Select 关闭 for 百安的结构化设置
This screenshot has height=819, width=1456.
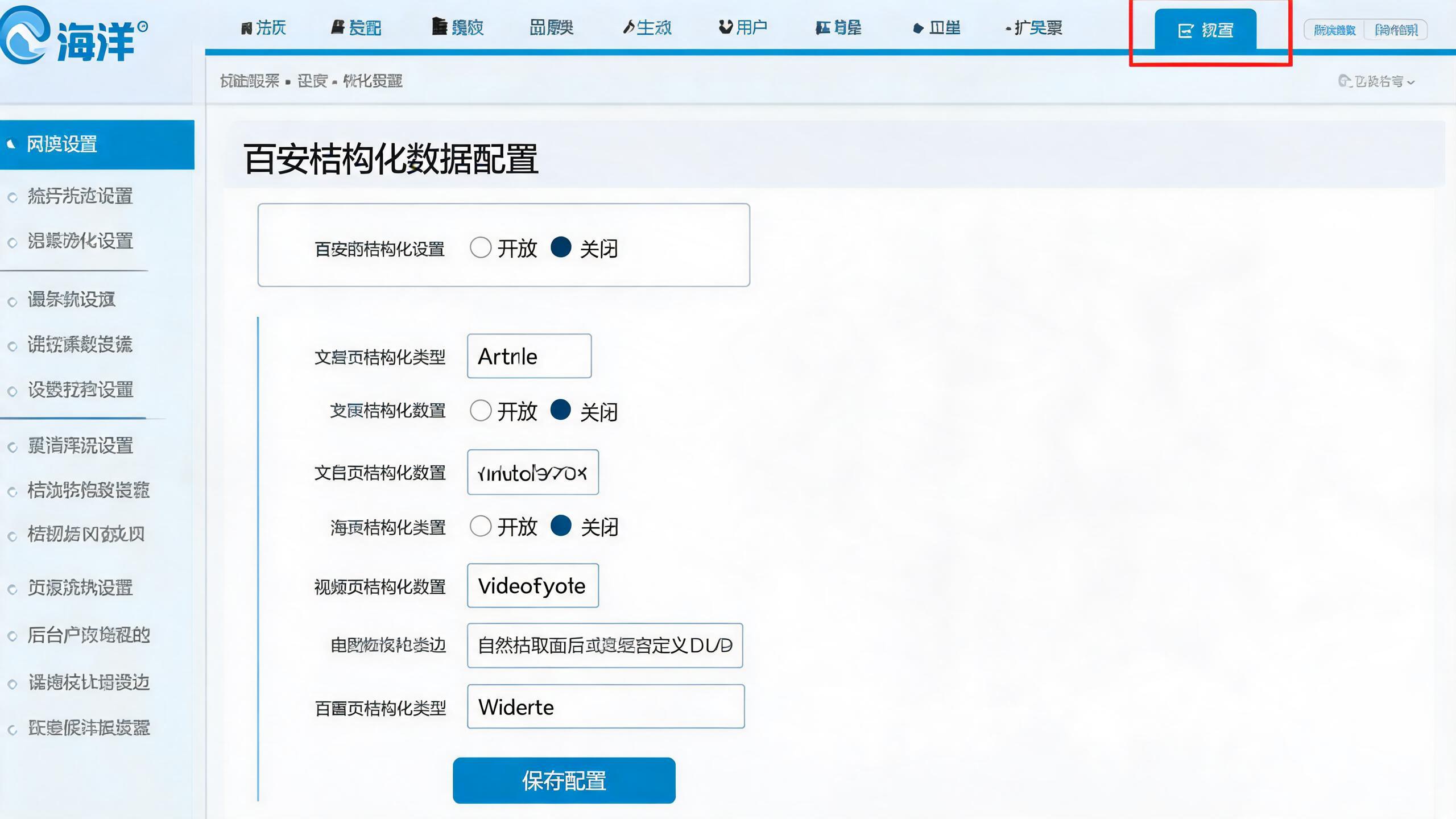pyautogui.click(x=561, y=247)
